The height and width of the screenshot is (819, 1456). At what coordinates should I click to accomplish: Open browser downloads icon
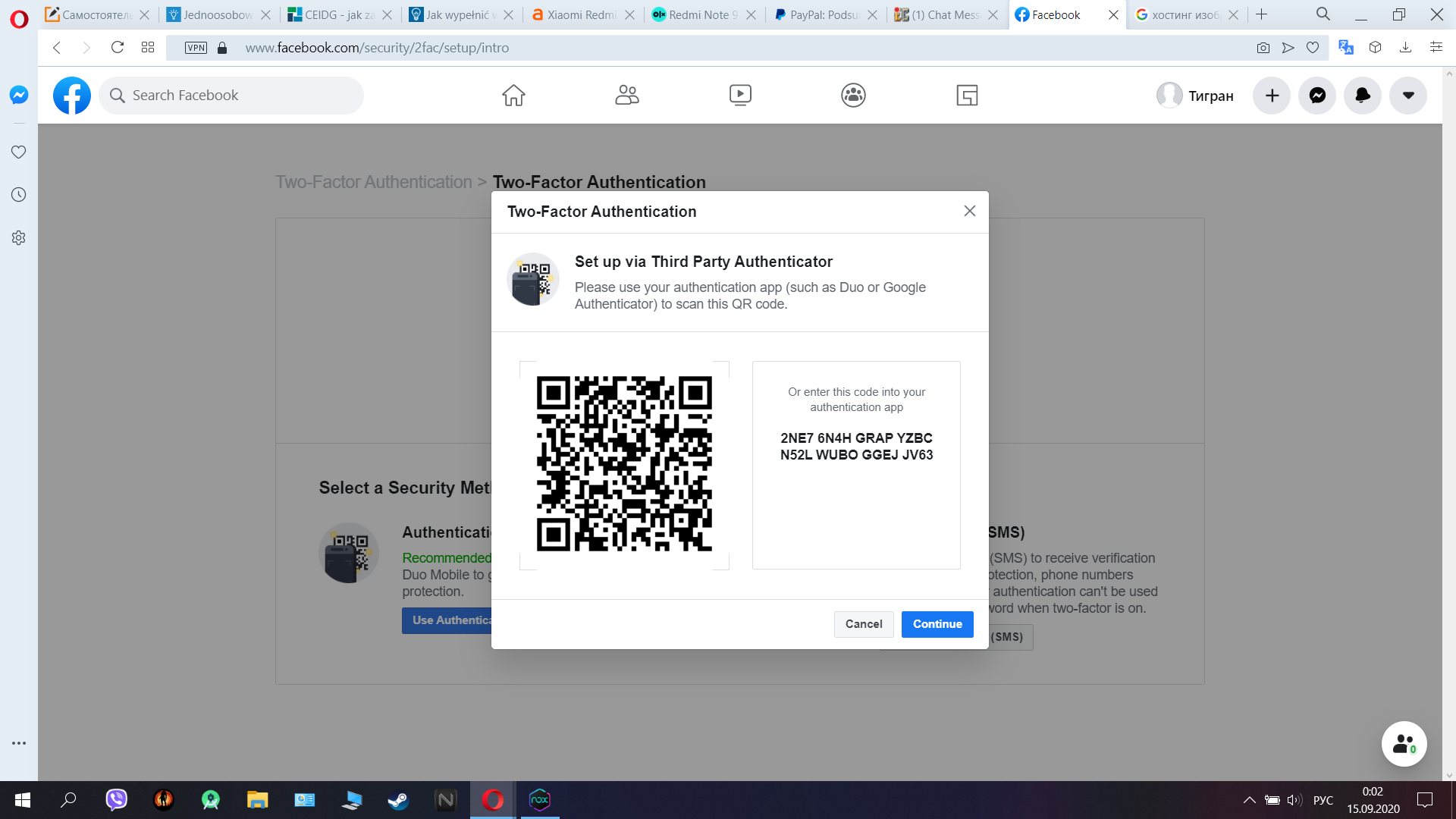1405,48
